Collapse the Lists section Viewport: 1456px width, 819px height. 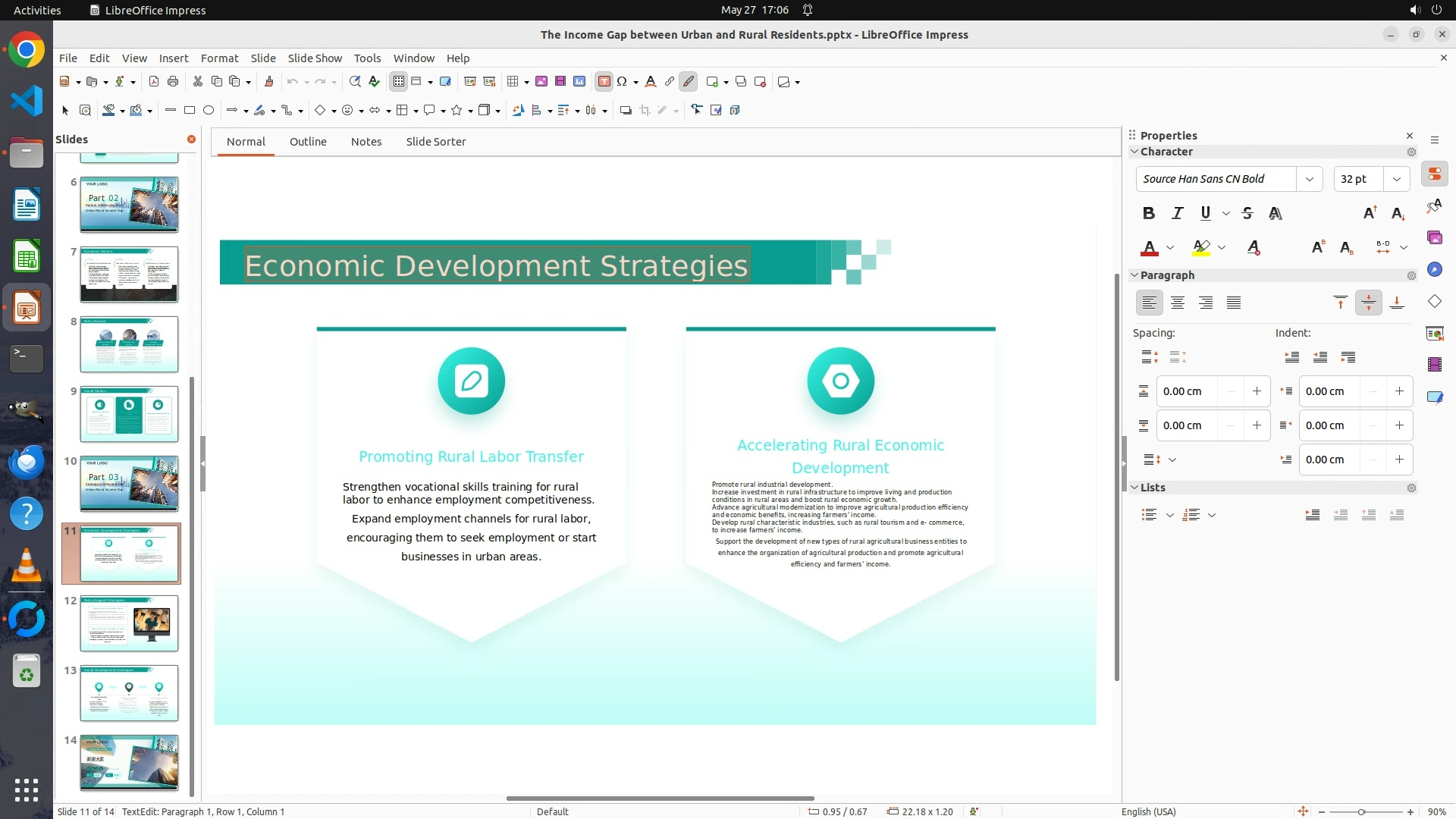tap(1134, 488)
